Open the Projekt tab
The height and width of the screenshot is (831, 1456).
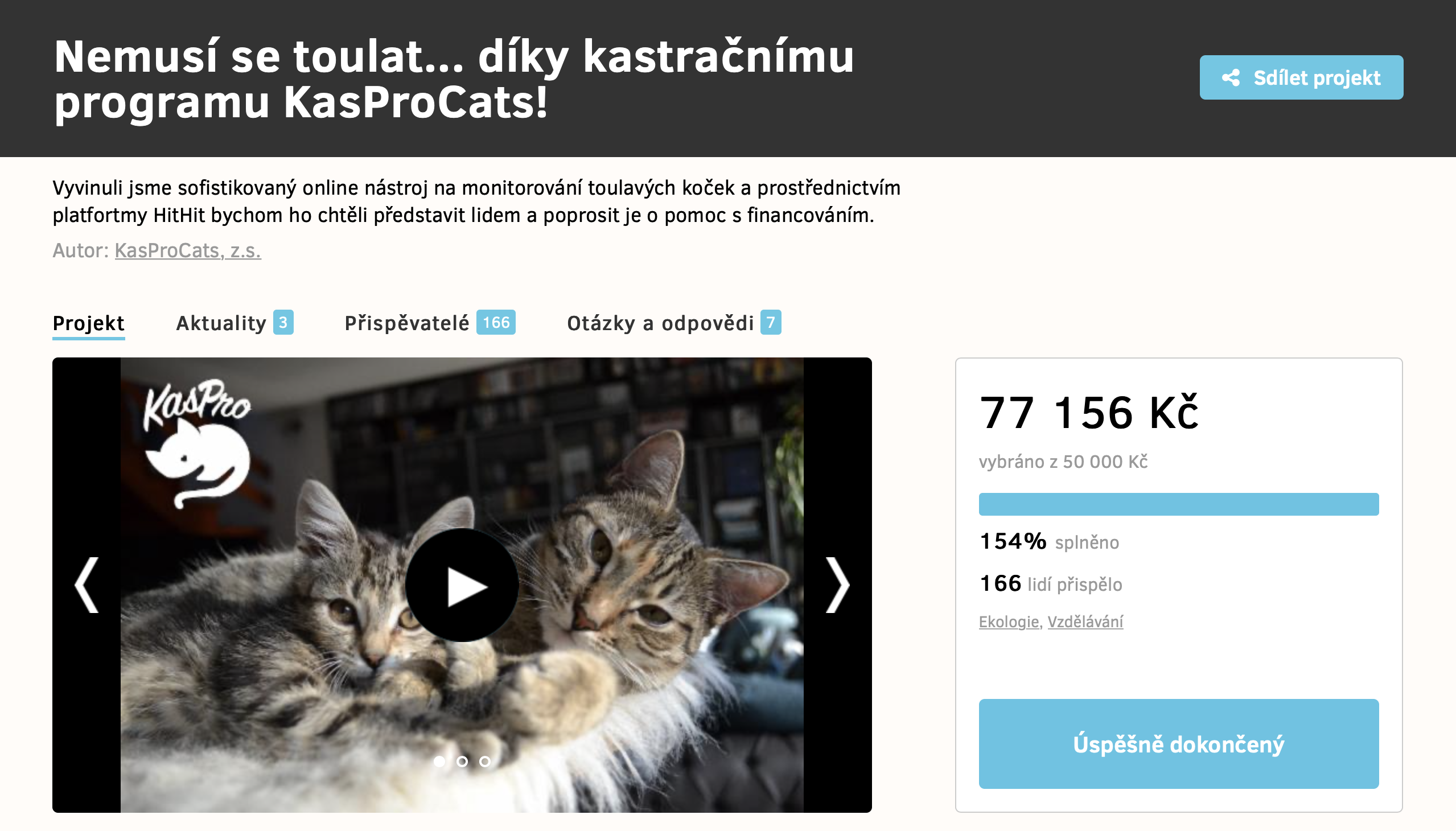[88, 324]
